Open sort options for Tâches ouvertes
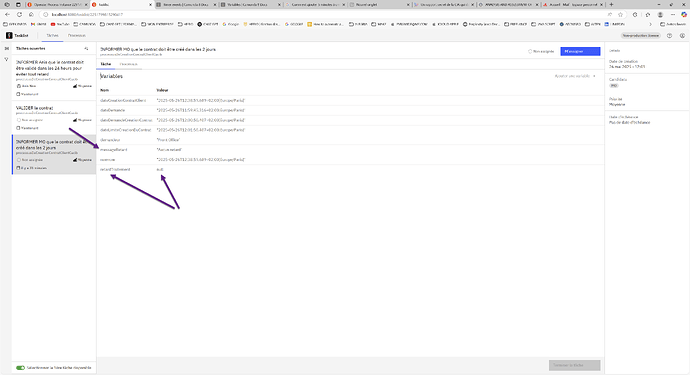Screen dimensions: 690x375 (x=86, y=48)
